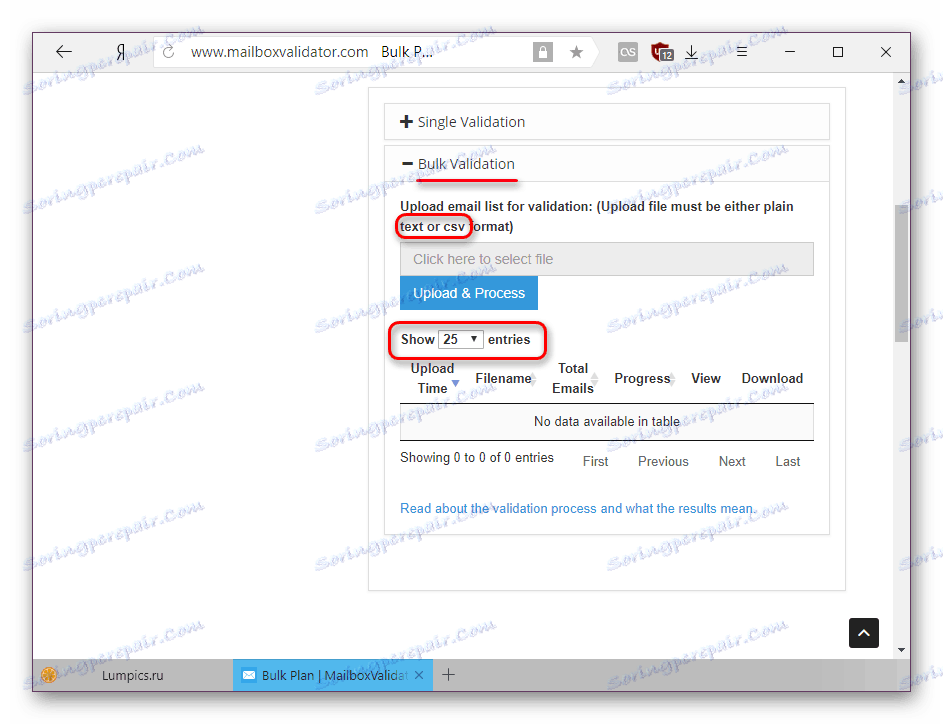Close the Bulk Plan MailboxValidator tab
Image resolution: width=943 pixels, height=724 pixels.
419,675
